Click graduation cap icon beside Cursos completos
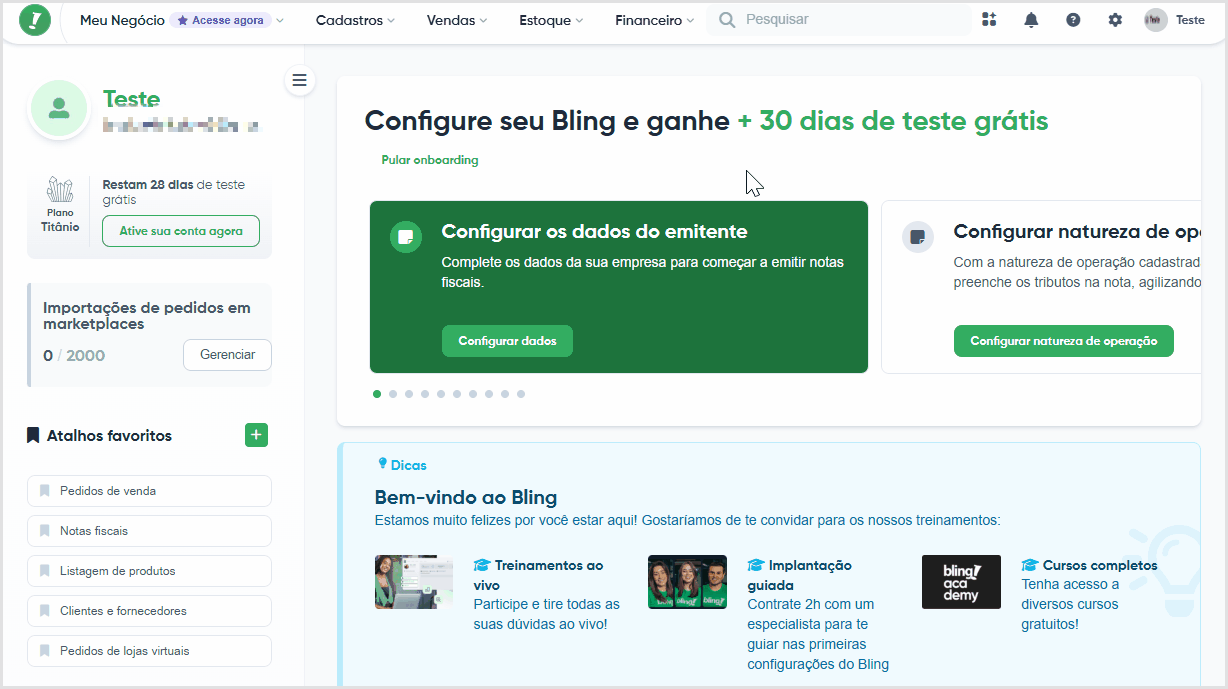The width and height of the screenshot is (1228, 689). coord(1030,566)
